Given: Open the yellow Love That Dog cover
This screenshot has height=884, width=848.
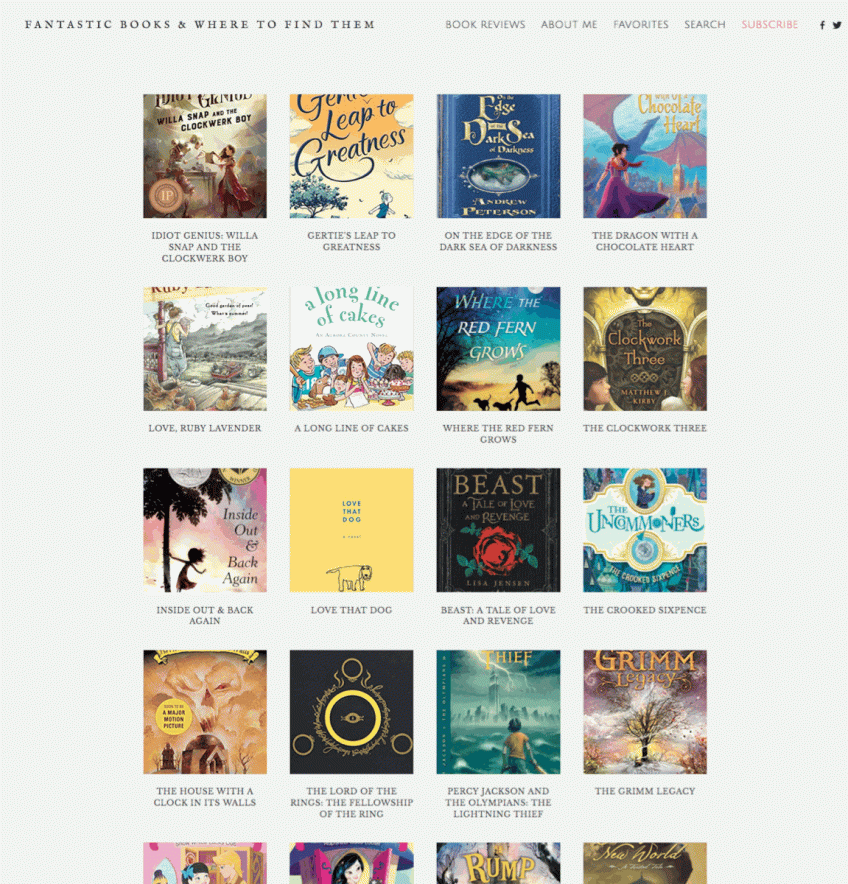Looking at the screenshot, I should pyautogui.click(x=351, y=530).
